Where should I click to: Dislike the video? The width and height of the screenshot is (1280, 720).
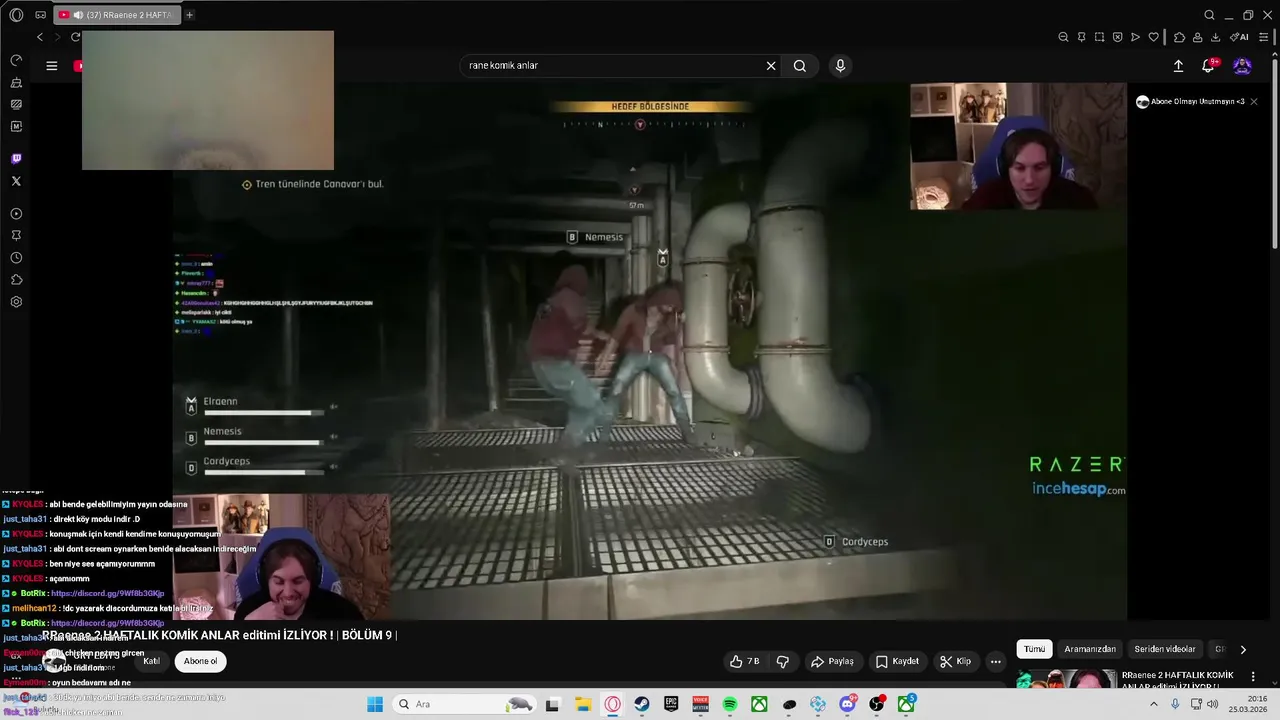coord(783,661)
